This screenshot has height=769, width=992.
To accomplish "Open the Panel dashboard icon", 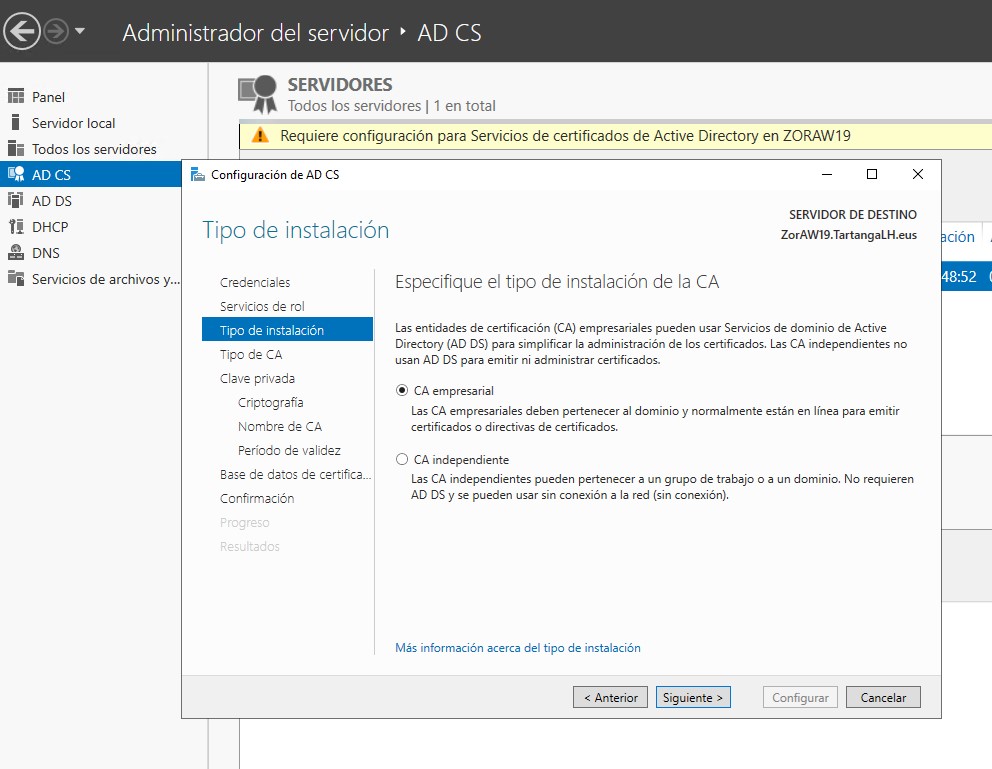I will point(16,96).
